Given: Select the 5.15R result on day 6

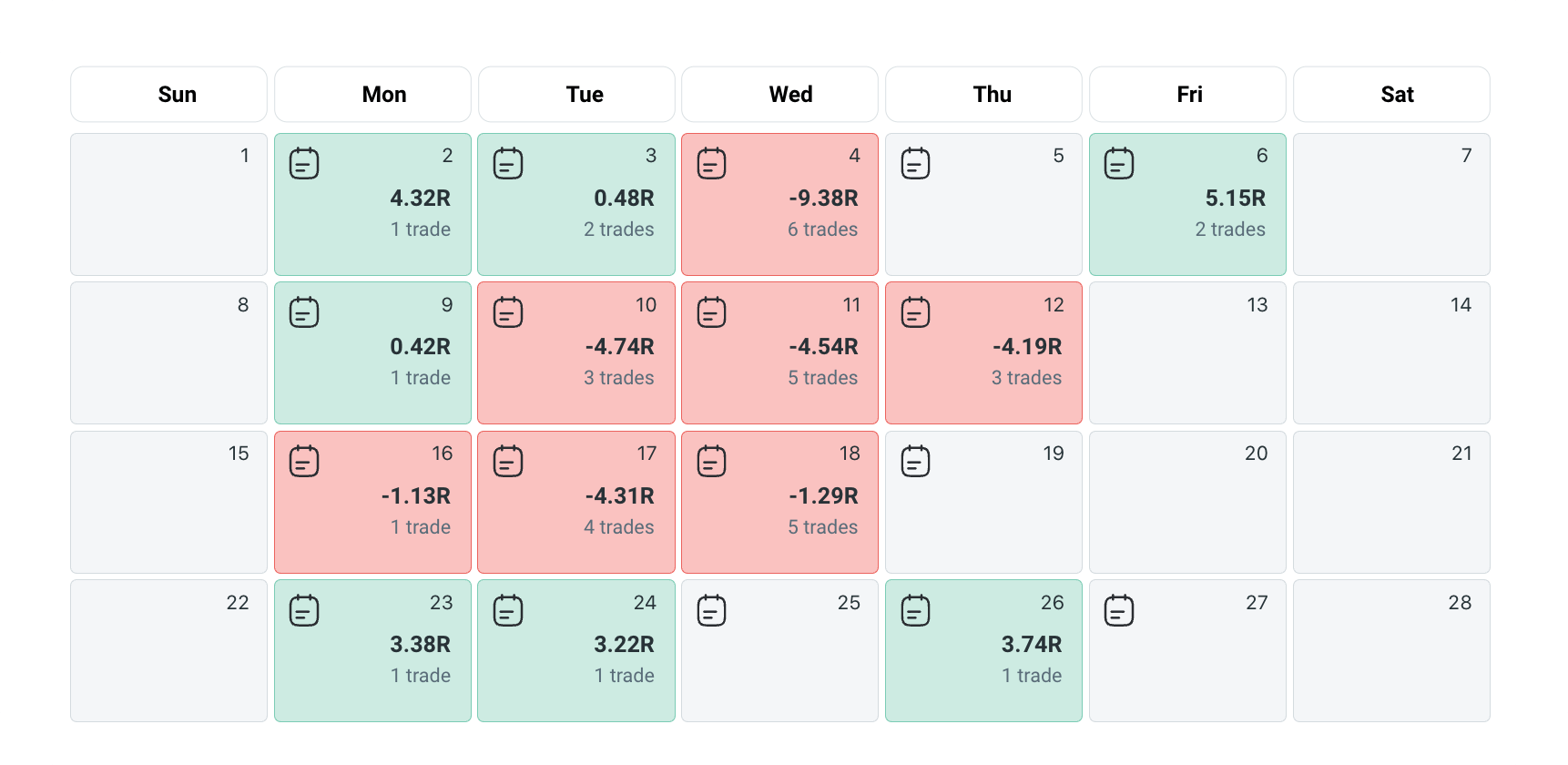Looking at the screenshot, I should coord(1235,199).
